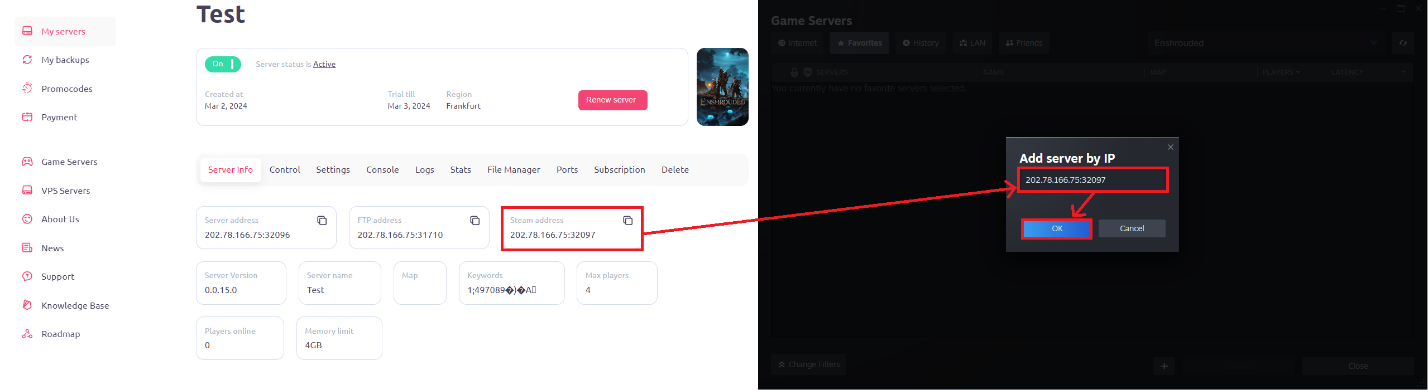
Task: Switch to the Control tab
Action: coord(285,170)
